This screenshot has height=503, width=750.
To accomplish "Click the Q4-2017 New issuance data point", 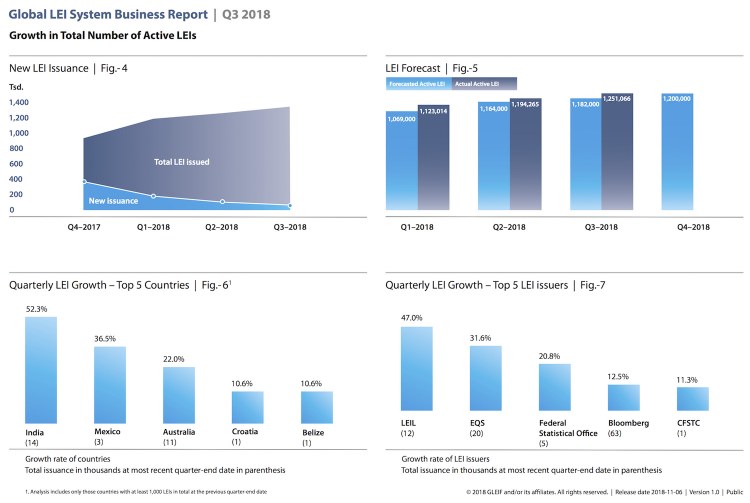I will (x=84, y=182).
